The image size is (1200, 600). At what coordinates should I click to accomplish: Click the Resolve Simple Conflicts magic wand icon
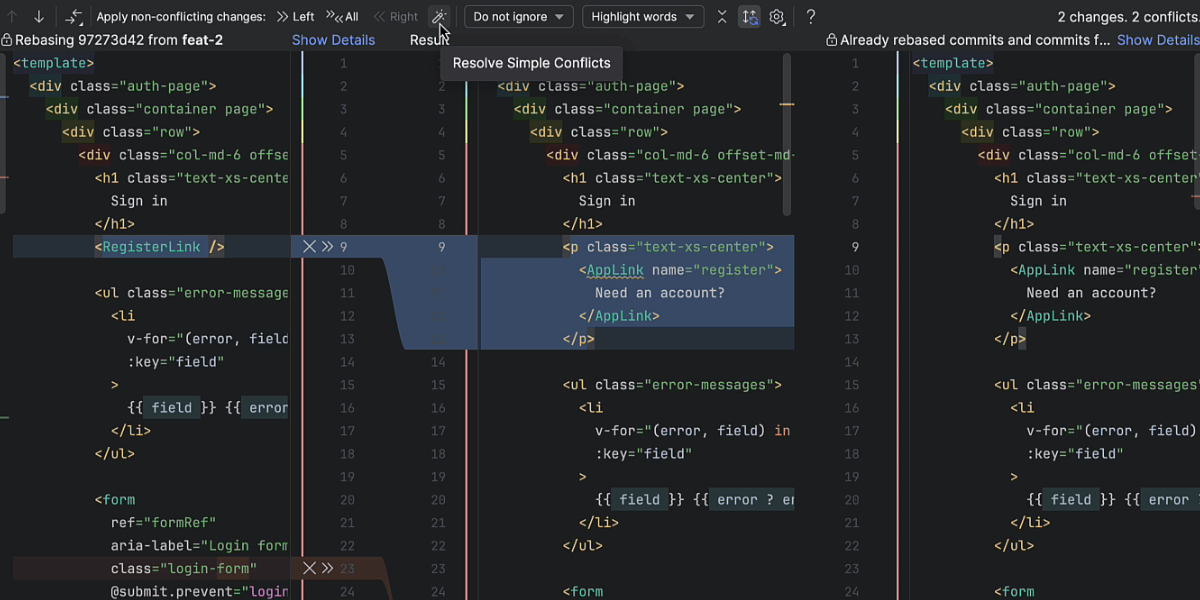pyautogui.click(x=439, y=16)
